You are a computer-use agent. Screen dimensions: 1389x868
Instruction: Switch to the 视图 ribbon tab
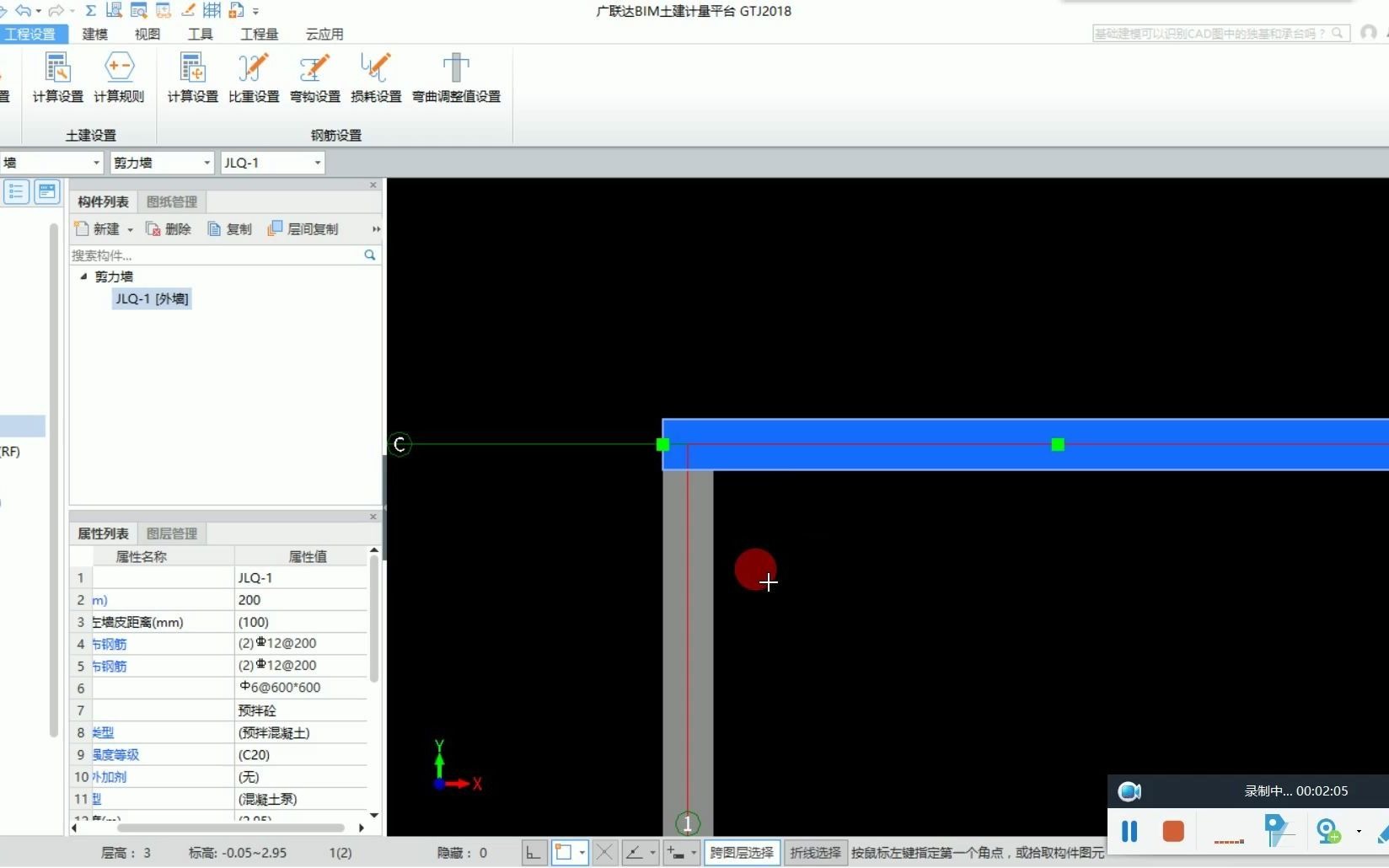click(x=147, y=34)
